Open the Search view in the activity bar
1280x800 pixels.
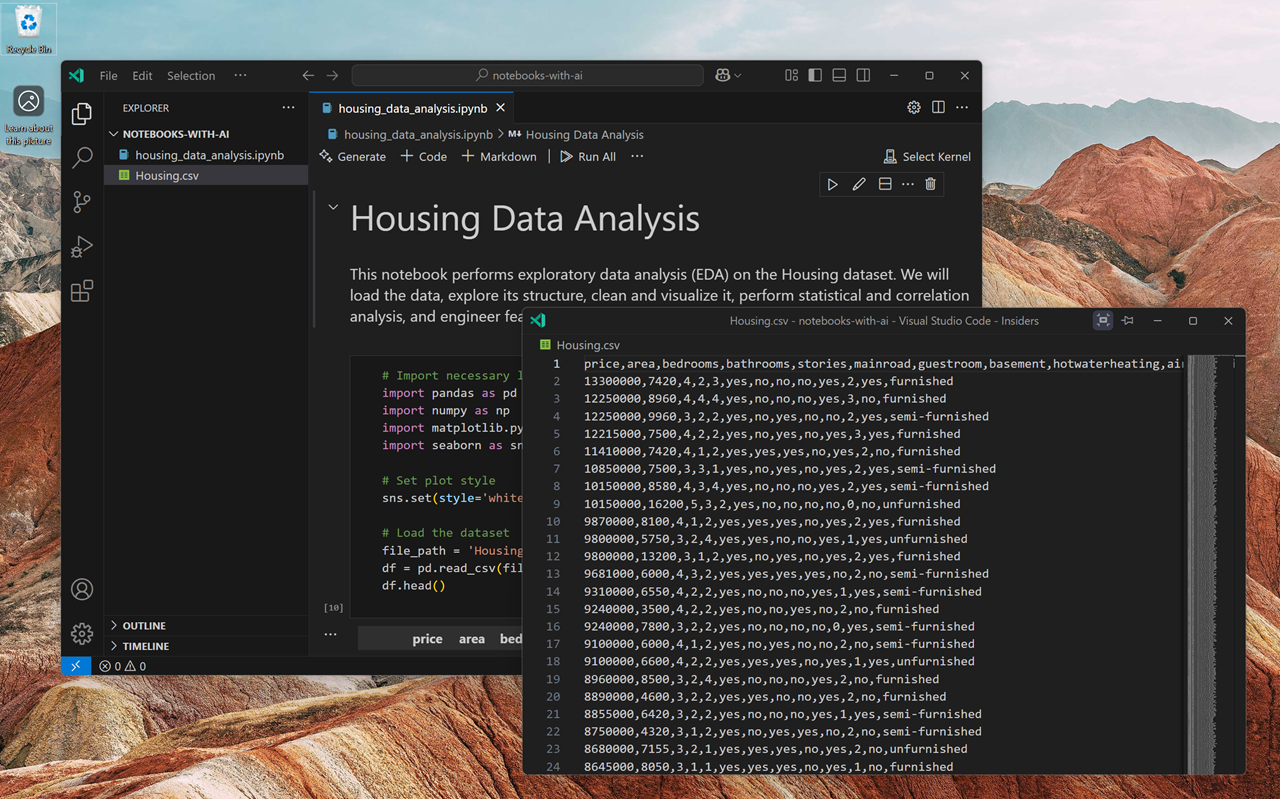(x=81, y=157)
